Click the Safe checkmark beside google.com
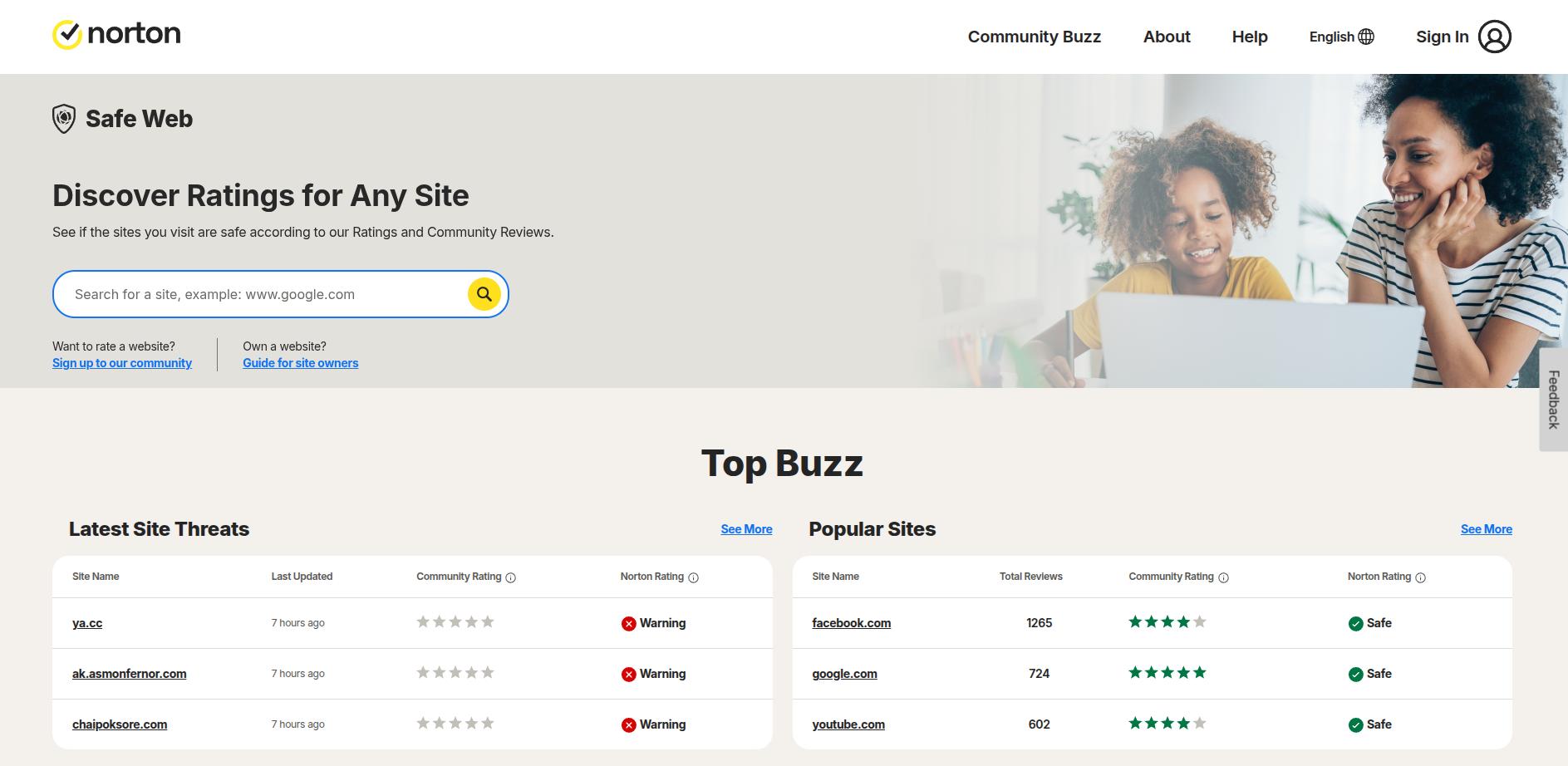 (x=1356, y=673)
